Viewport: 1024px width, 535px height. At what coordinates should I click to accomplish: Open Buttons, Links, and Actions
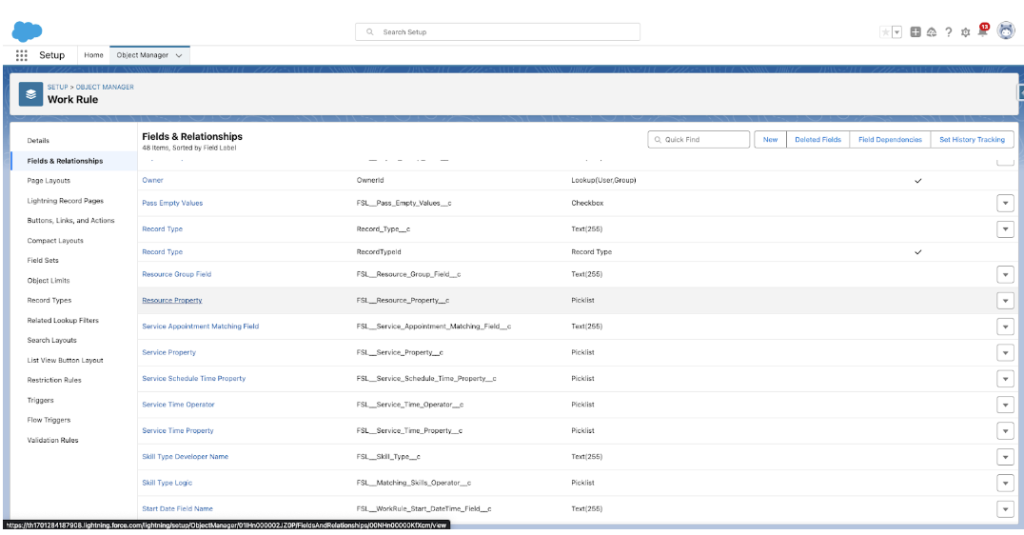(71, 220)
